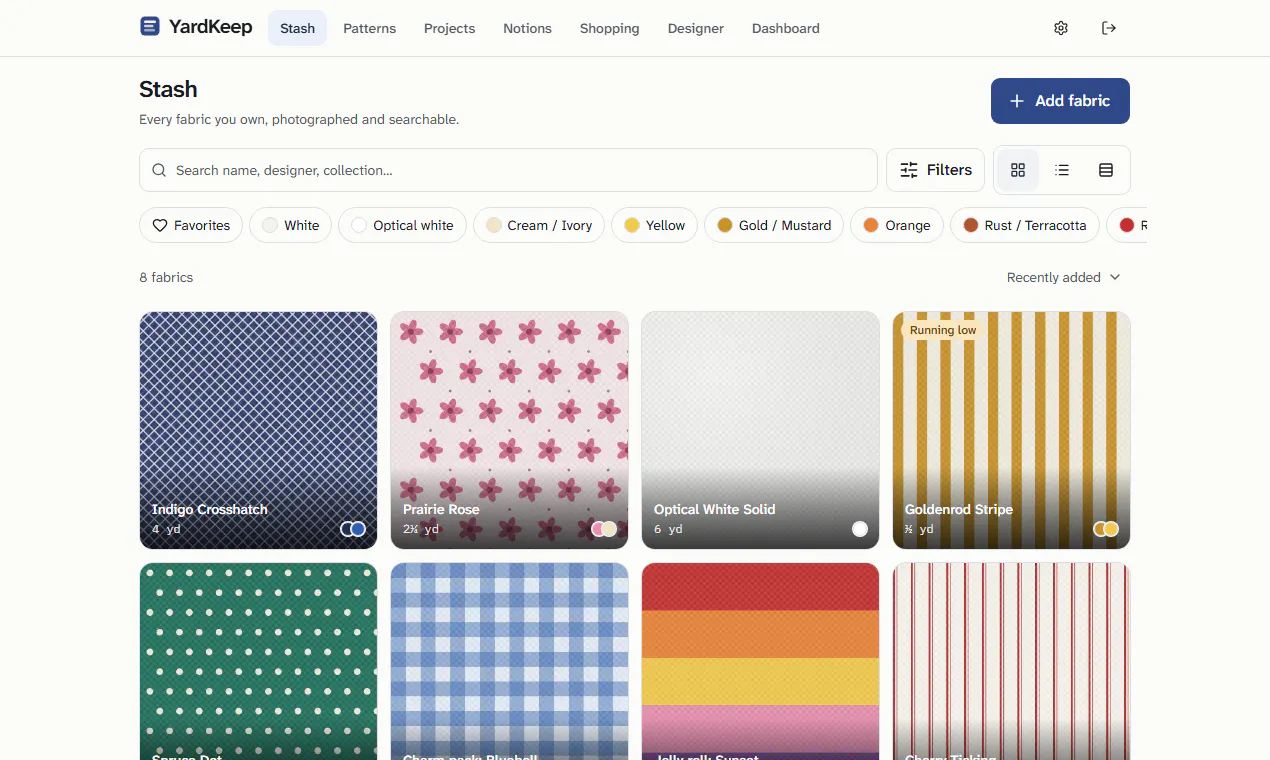Open the Recently added sort dropdown
The width and height of the screenshot is (1270, 760).
1063,277
